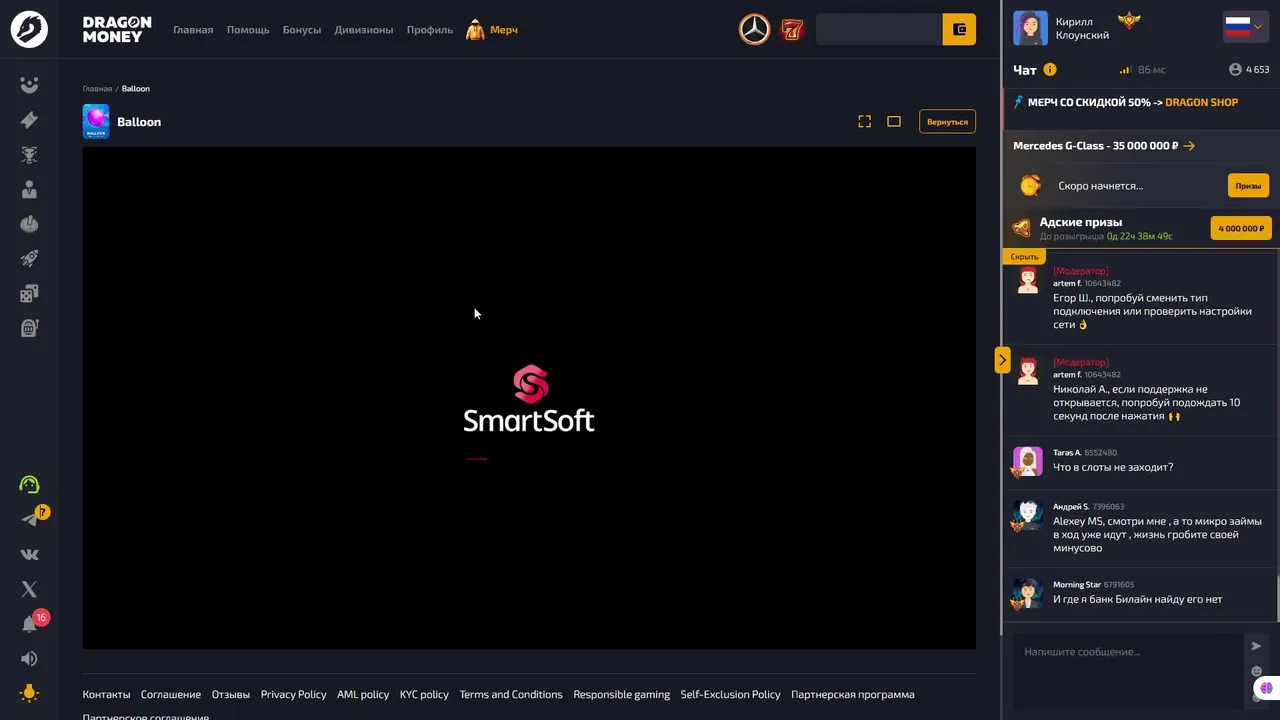Click the online users count 4 653
The width and height of the screenshot is (1280, 720).
coord(1249,70)
